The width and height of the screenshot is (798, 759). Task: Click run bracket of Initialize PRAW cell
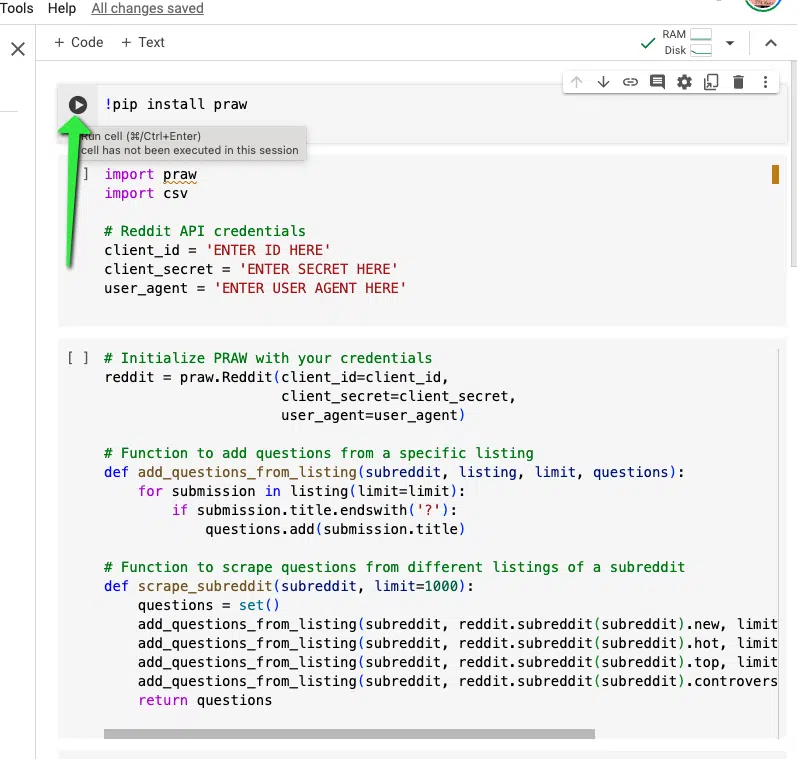[78, 358]
